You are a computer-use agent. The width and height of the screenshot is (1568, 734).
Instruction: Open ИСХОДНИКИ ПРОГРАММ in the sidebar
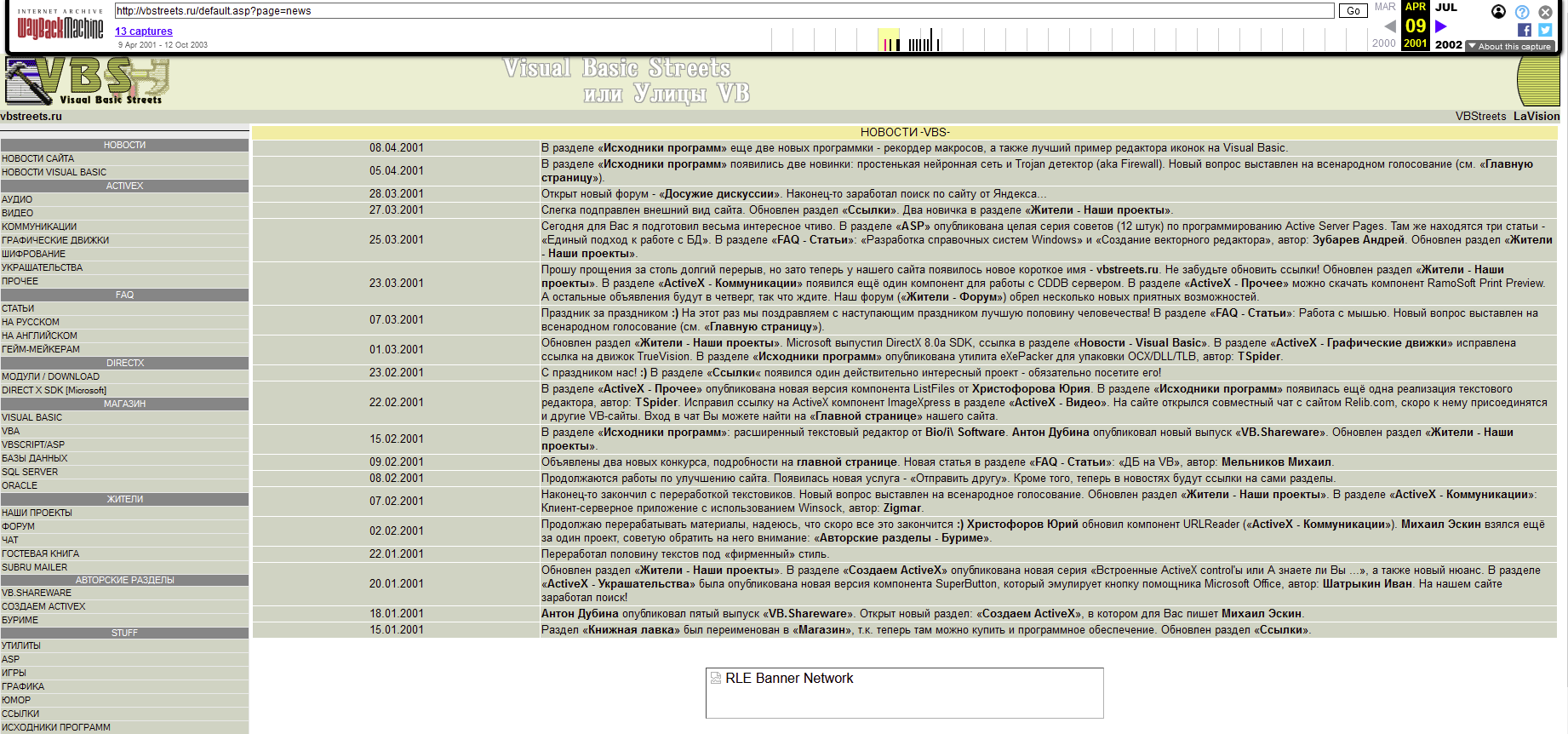tap(56, 727)
